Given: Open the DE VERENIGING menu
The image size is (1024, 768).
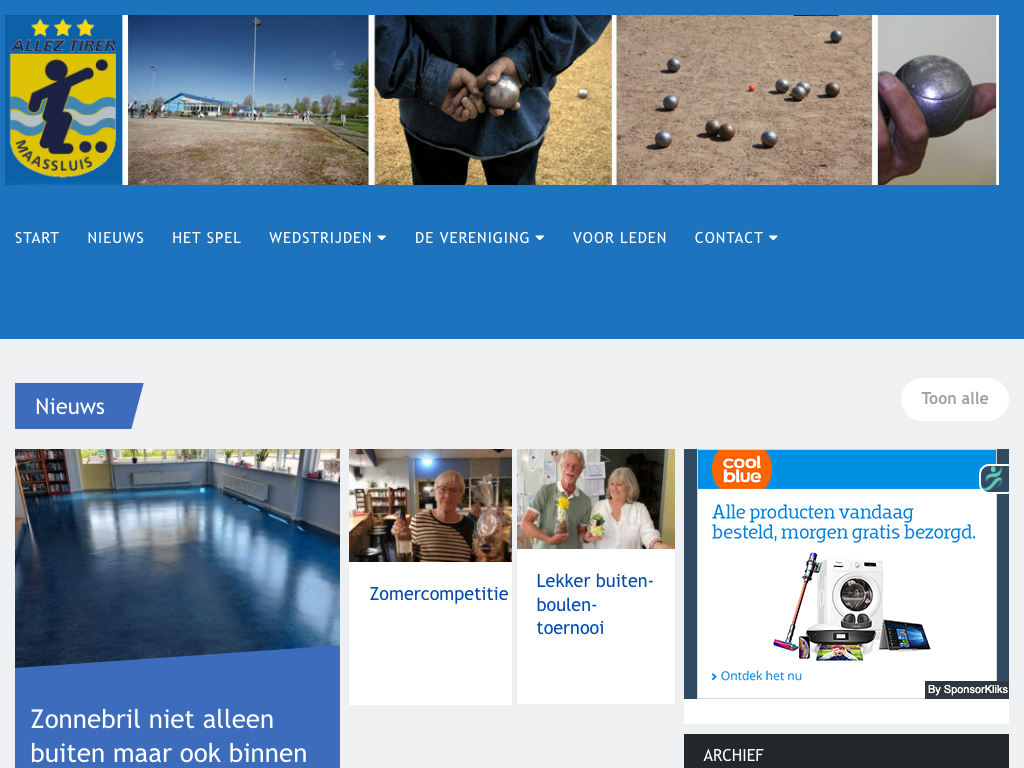Looking at the screenshot, I should (472, 238).
